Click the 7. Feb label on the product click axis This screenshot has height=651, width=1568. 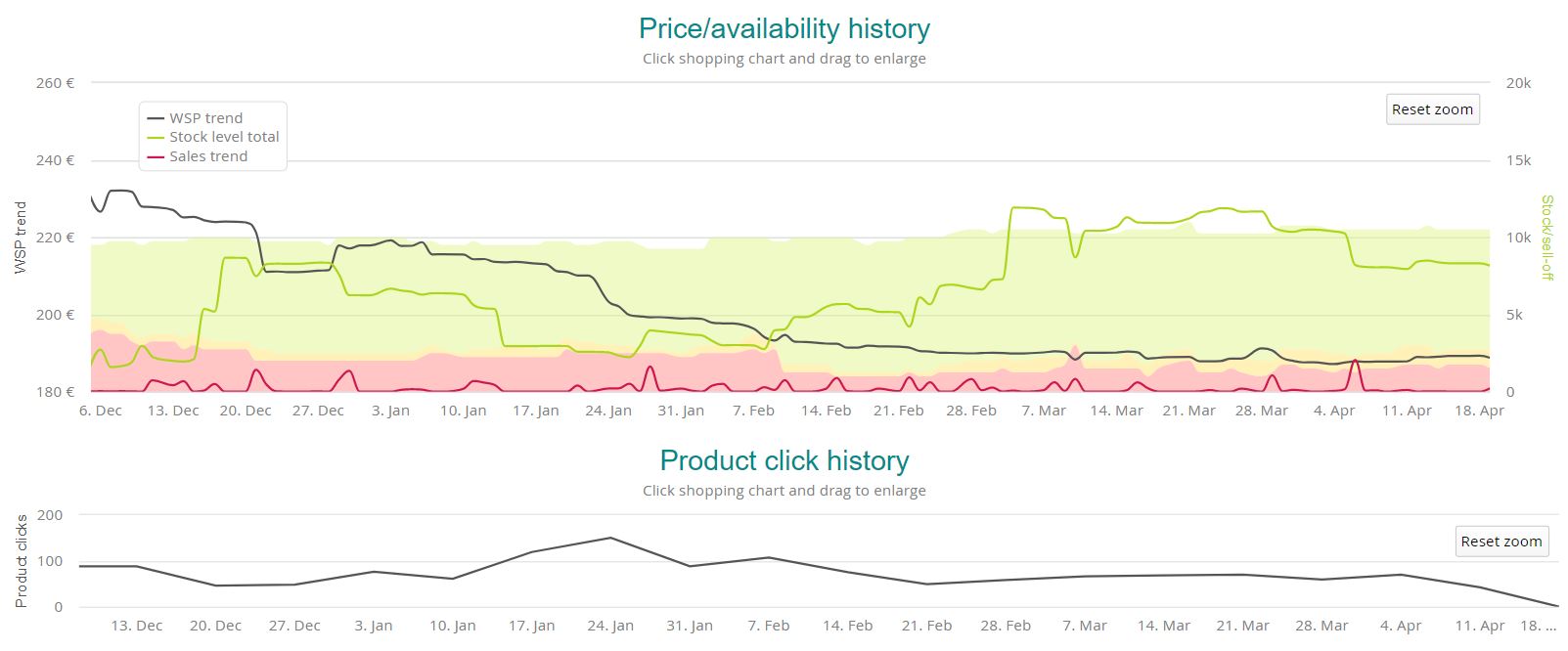coord(769,626)
